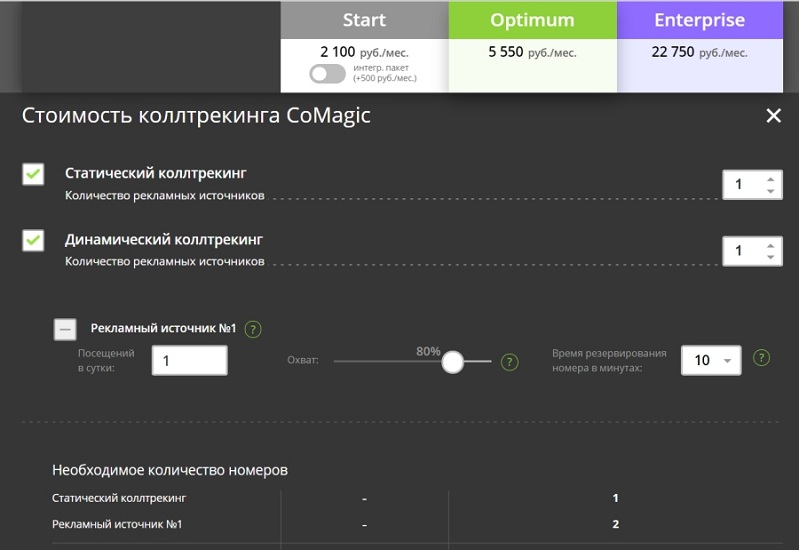Increase Динамический коллтрекинг sources count

(x=770, y=246)
